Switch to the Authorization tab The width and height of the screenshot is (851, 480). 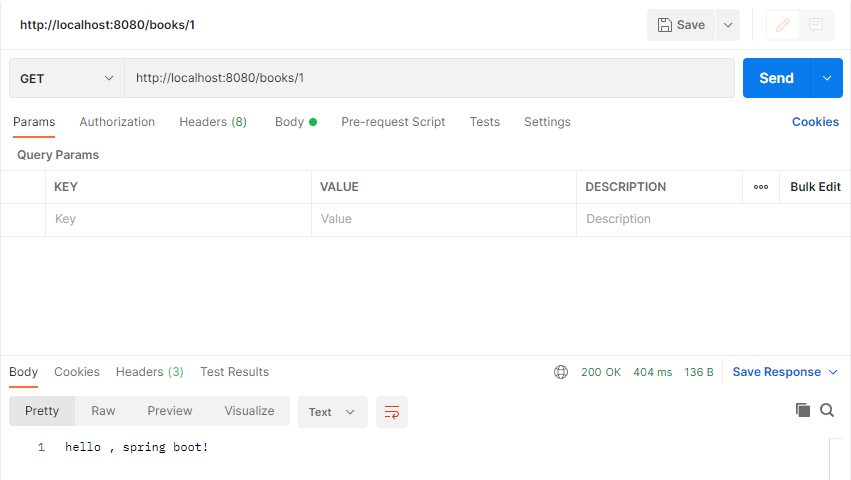click(117, 122)
